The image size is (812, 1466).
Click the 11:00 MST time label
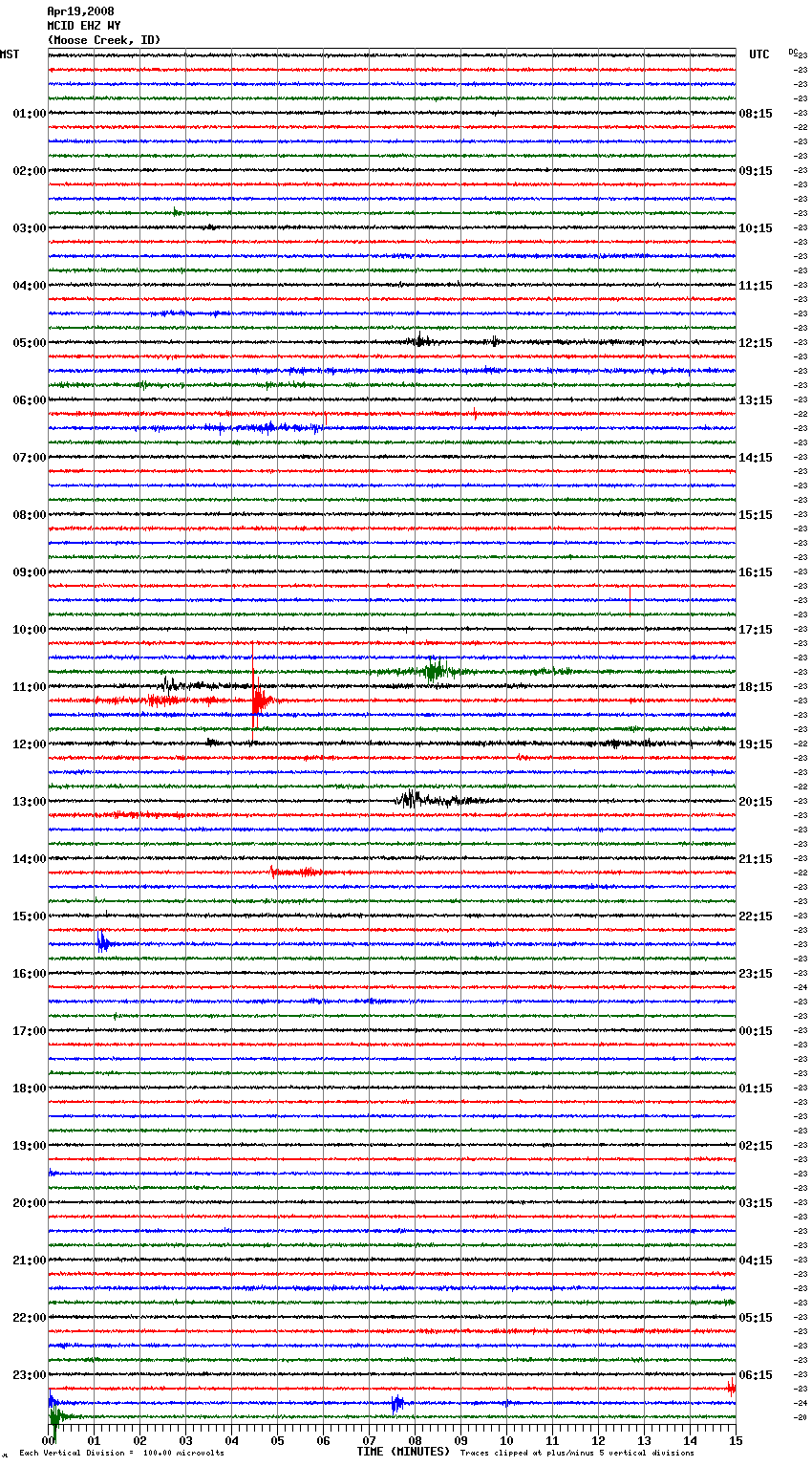click(30, 687)
